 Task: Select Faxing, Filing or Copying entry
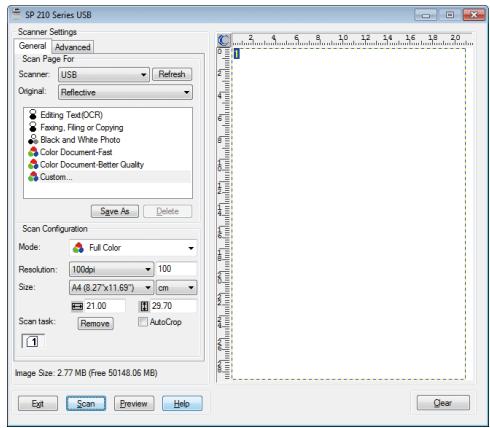point(82,127)
